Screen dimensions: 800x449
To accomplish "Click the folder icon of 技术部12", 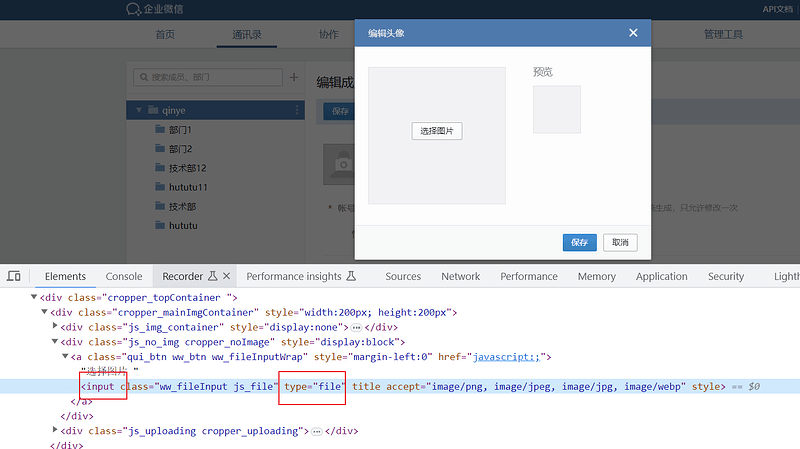I will 160,167.
